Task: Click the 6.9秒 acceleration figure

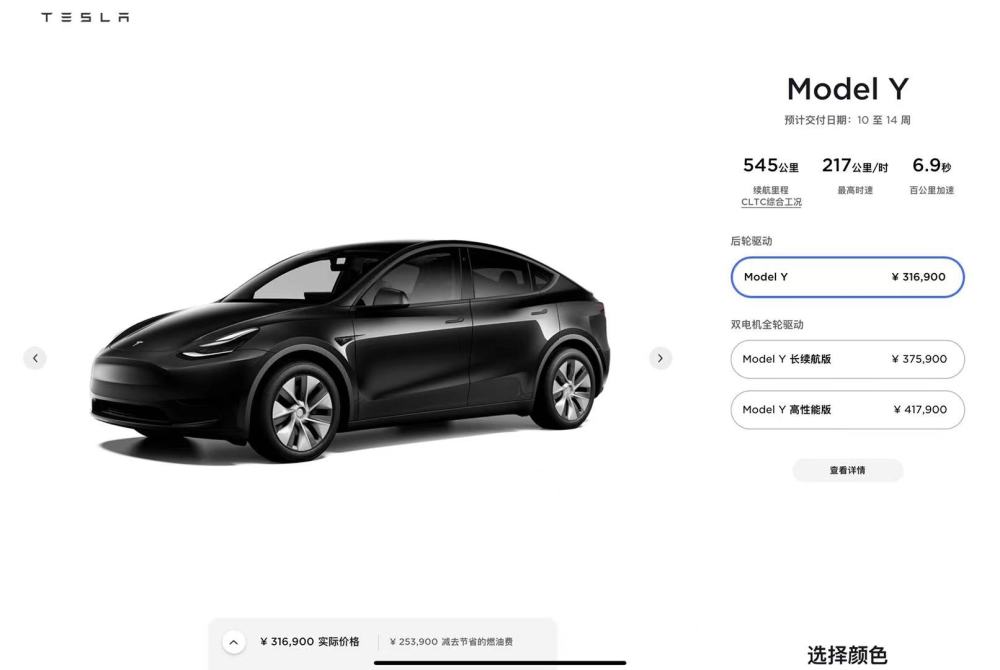Action: point(931,166)
